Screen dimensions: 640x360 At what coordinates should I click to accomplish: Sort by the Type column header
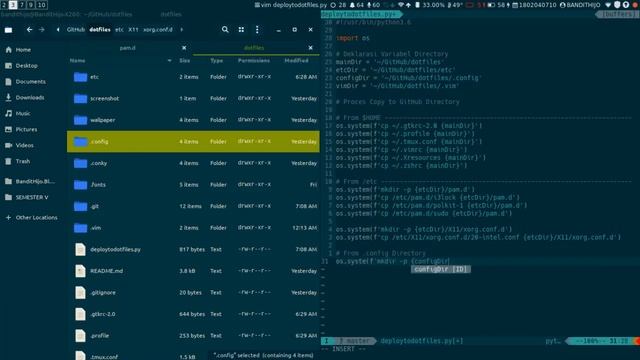[x=216, y=60]
